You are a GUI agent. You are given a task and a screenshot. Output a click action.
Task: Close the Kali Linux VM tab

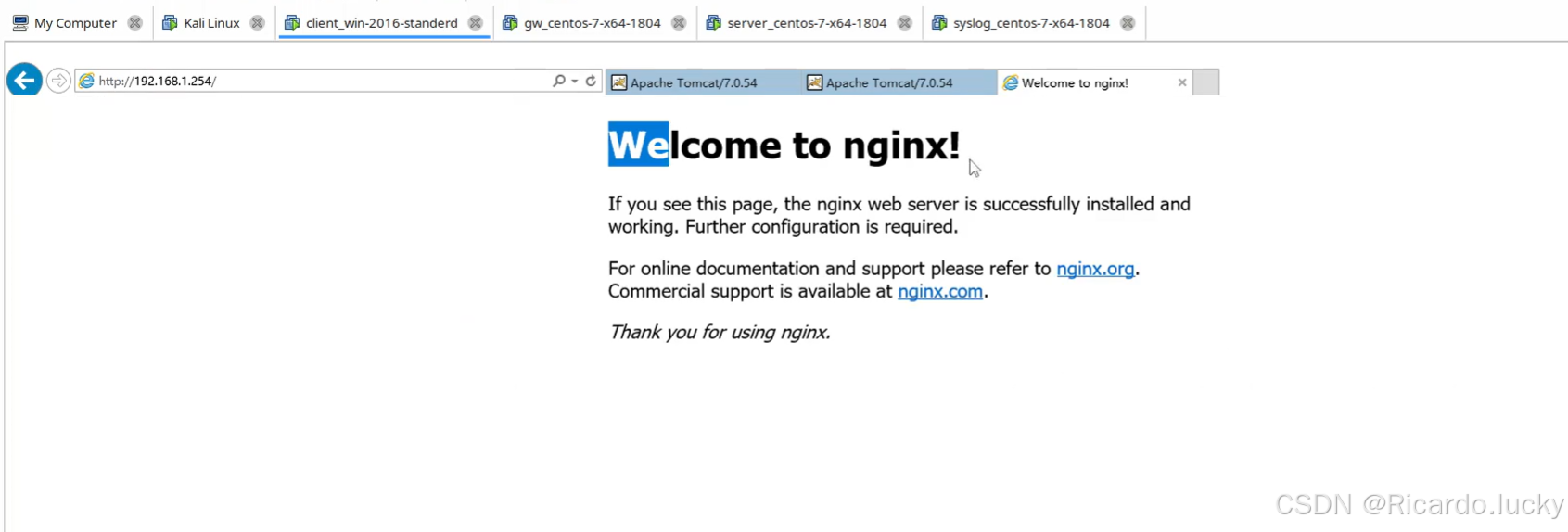pos(258,22)
